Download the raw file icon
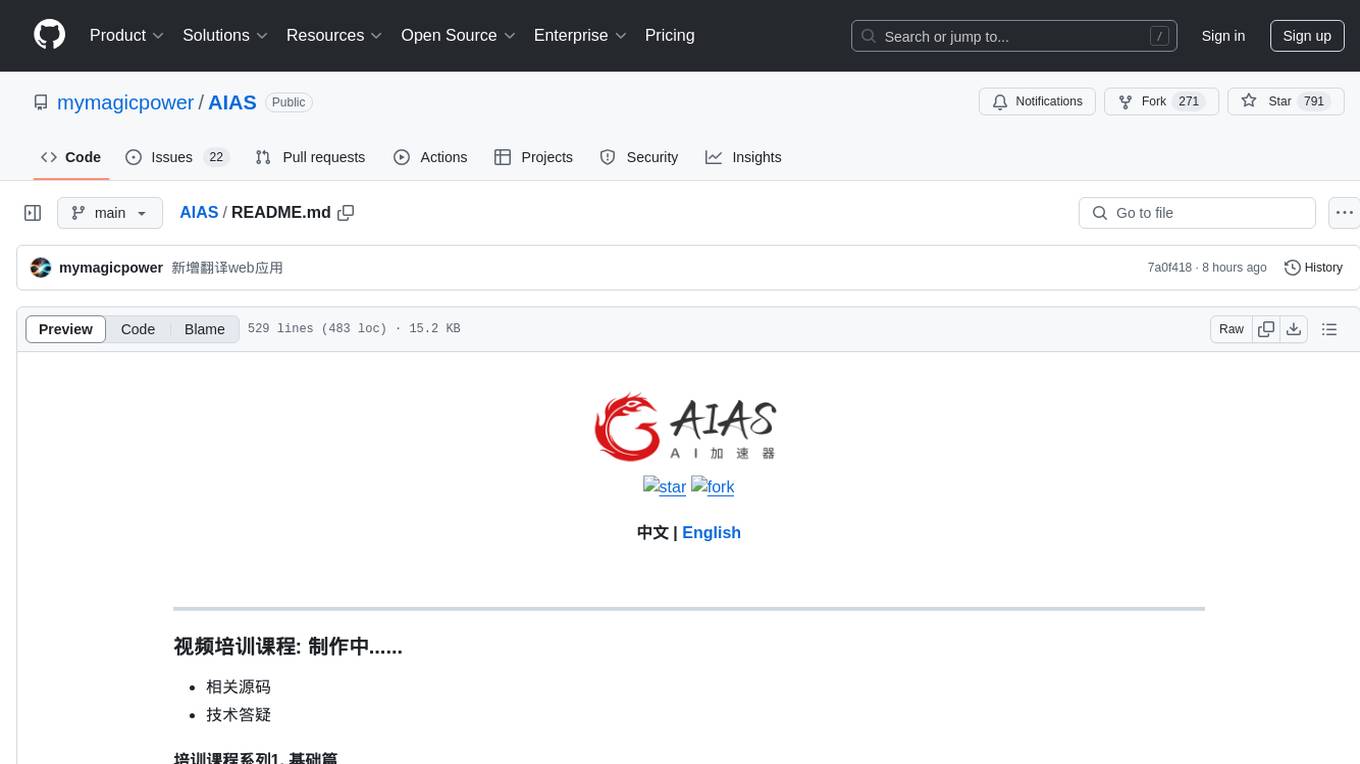Screen dimensions: 1360x764 pyautogui.click(x=1294, y=329)
